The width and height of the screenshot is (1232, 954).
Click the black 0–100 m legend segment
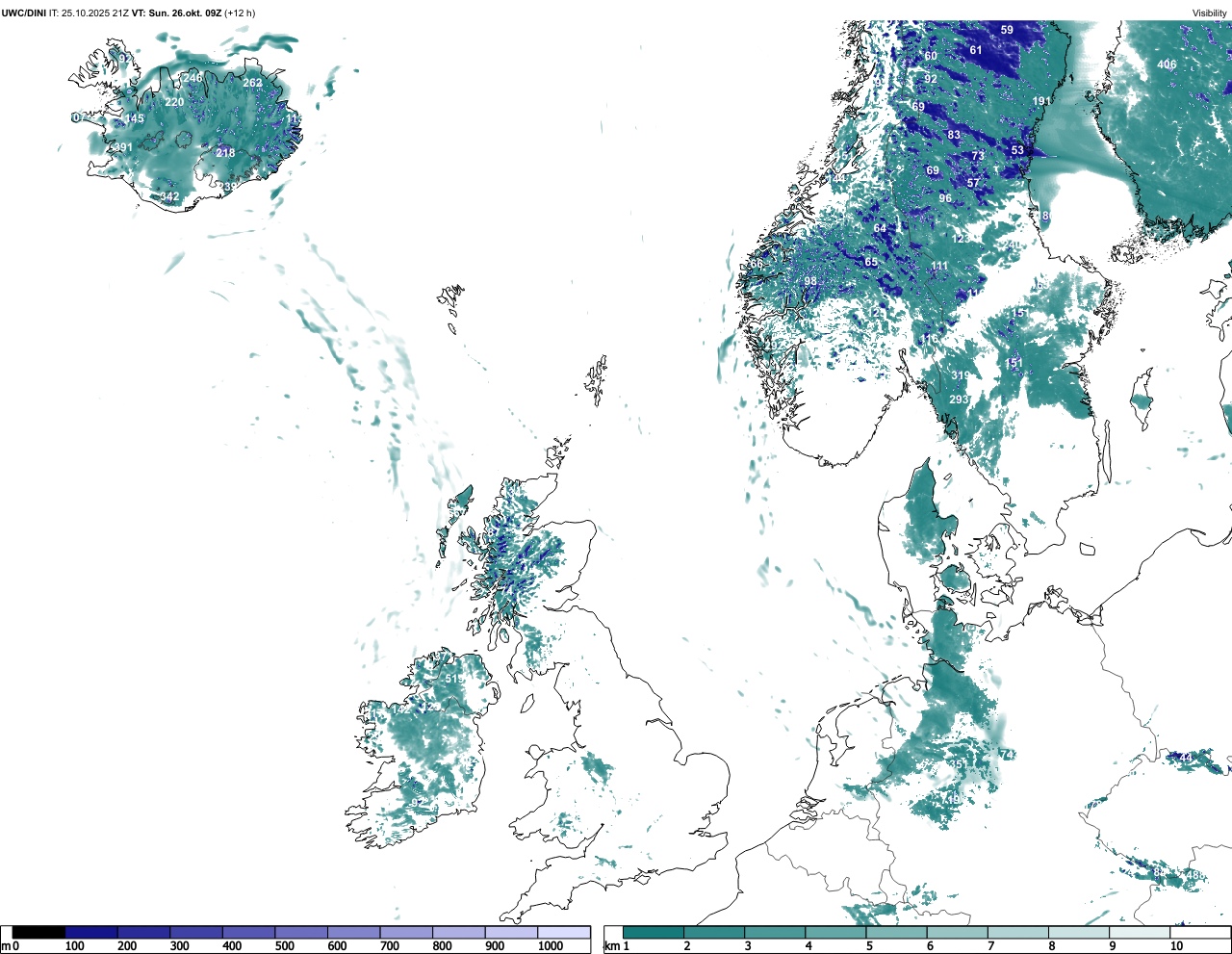tap(39, 932)
